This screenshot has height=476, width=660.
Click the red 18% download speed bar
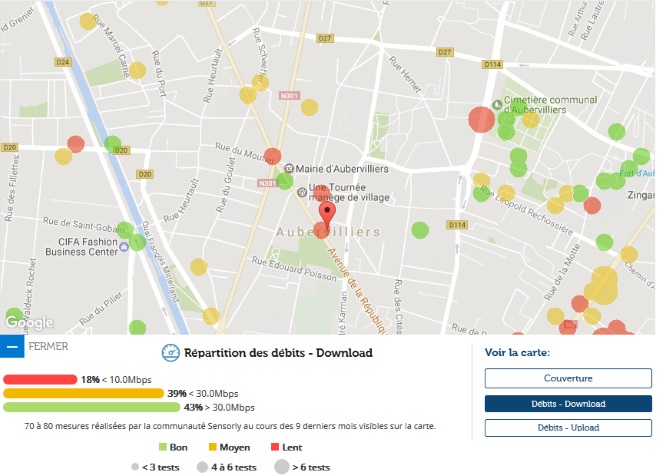(40, 380)
